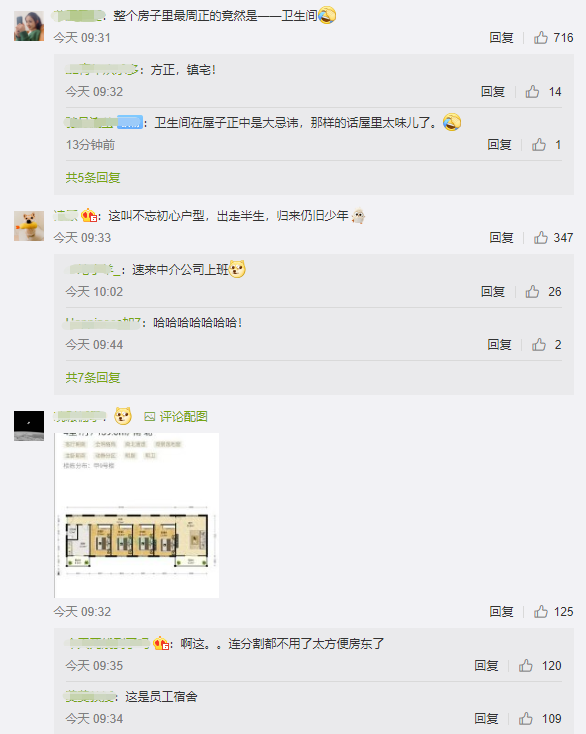Reply to the '方正，镇宅!' comment
This screenshot has width=586, height=734.
click(x=493, y=91)
